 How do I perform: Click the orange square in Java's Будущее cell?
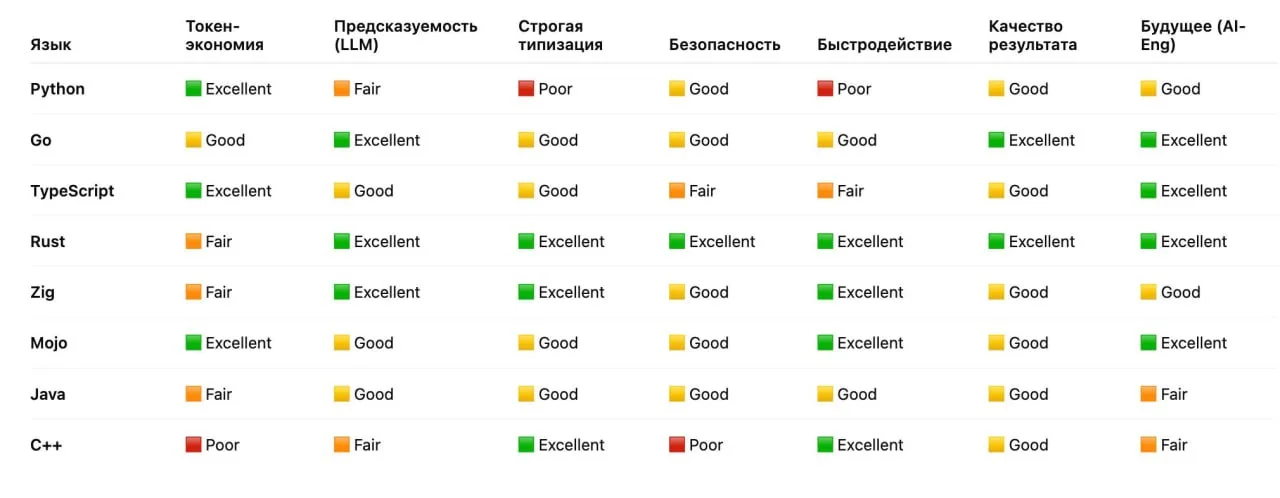tap(1149, 394)
